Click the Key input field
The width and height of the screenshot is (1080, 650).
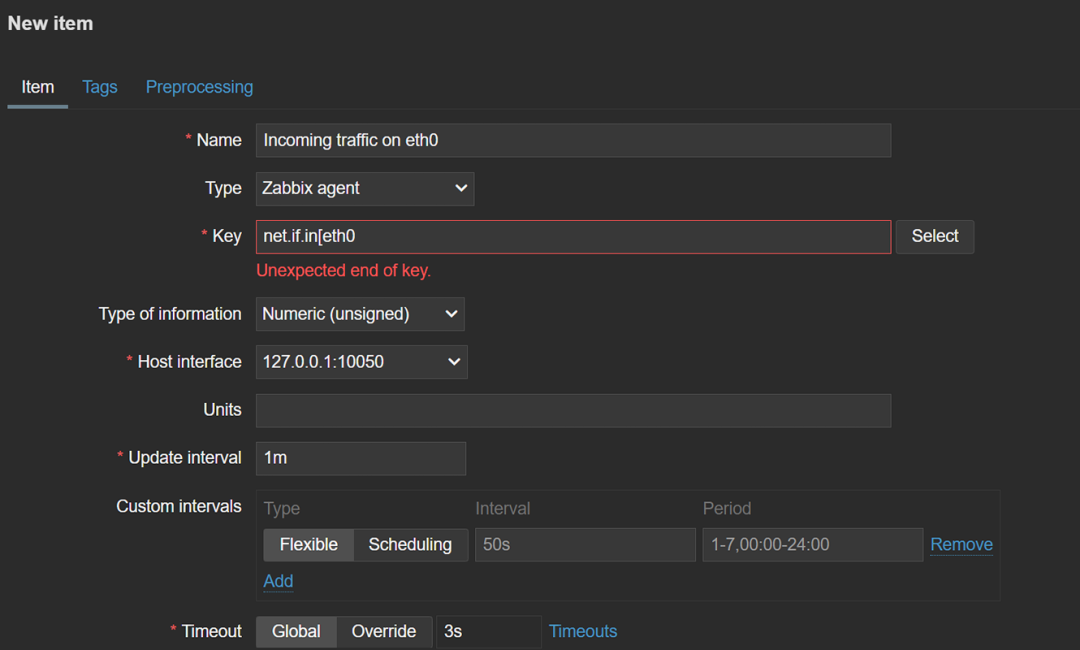573,237
